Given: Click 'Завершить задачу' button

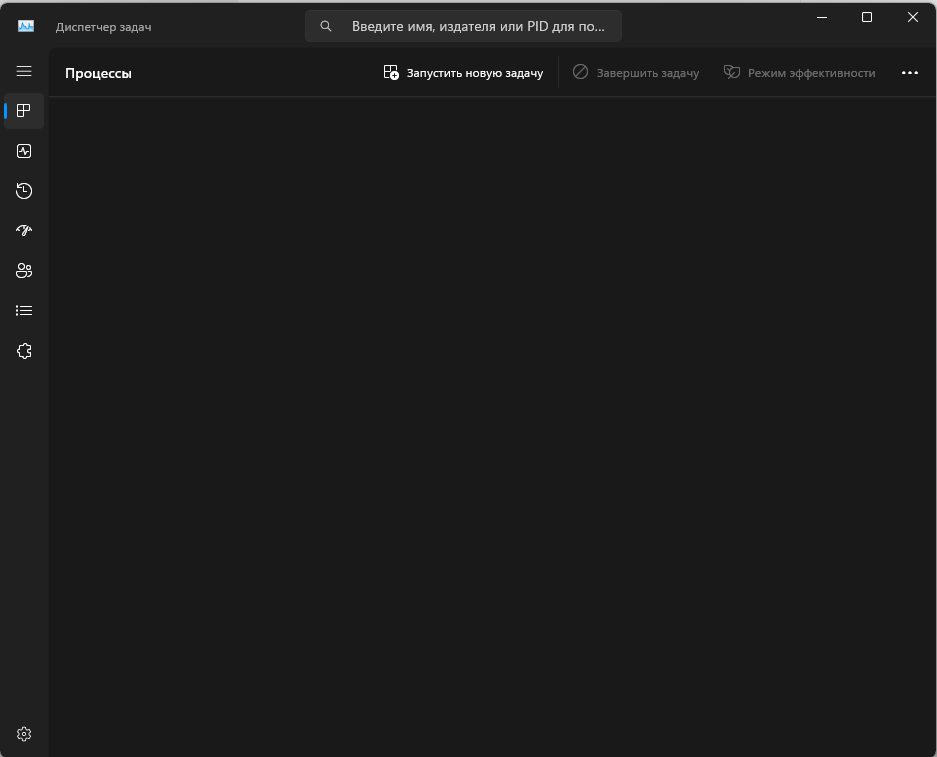Looking at the screenshot, I should (x=636, y=73).
